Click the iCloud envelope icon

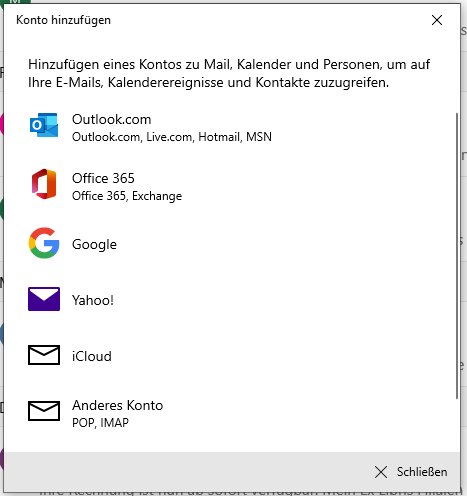click(x=44, y=355)
